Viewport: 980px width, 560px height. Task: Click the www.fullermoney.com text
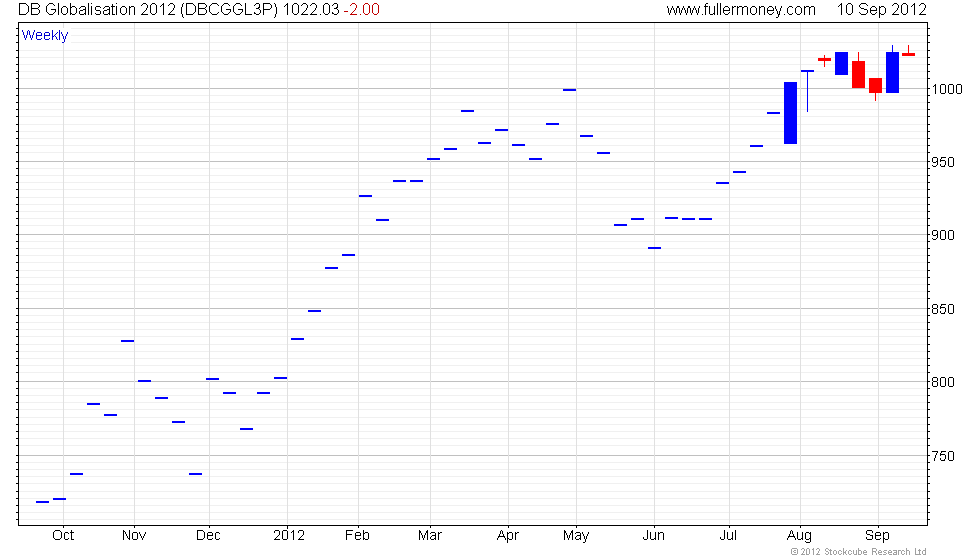(741, 9)
